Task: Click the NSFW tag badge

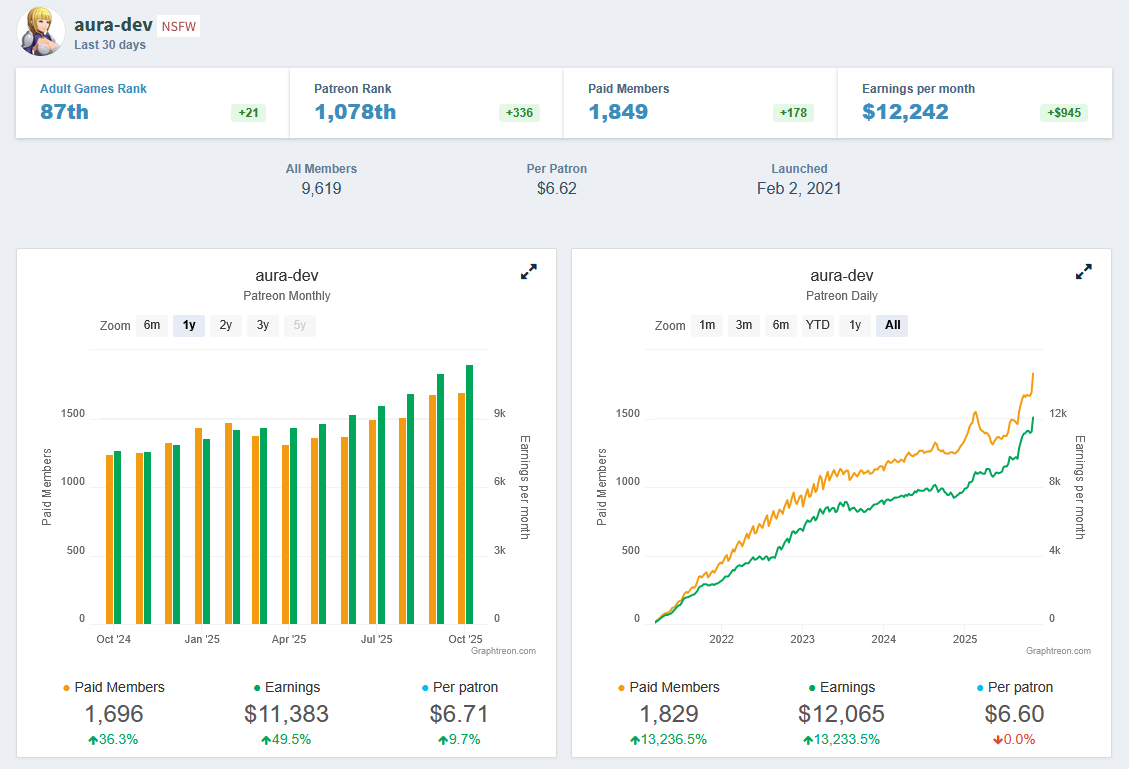Action: [179, 27]
